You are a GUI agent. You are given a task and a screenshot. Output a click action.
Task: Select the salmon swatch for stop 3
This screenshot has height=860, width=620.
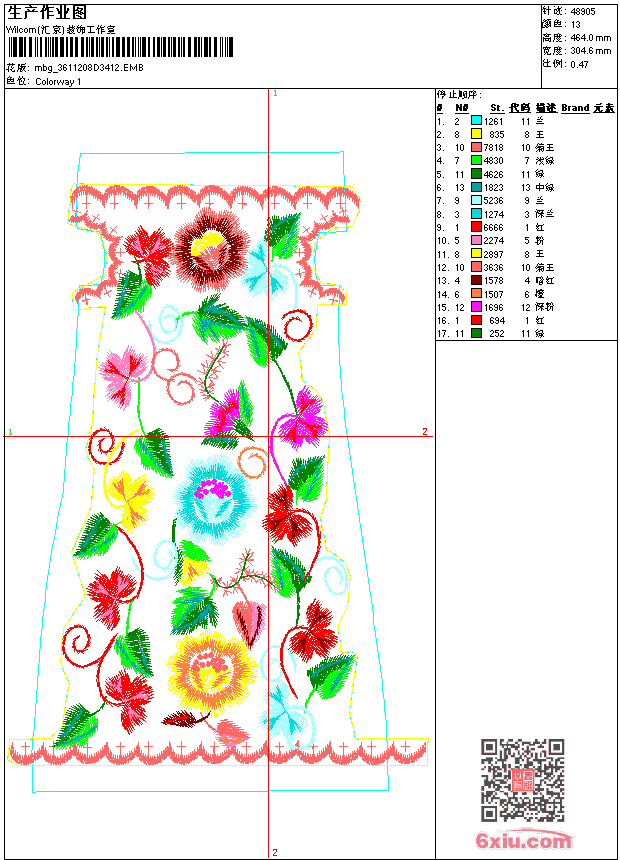tap(476, 147)
